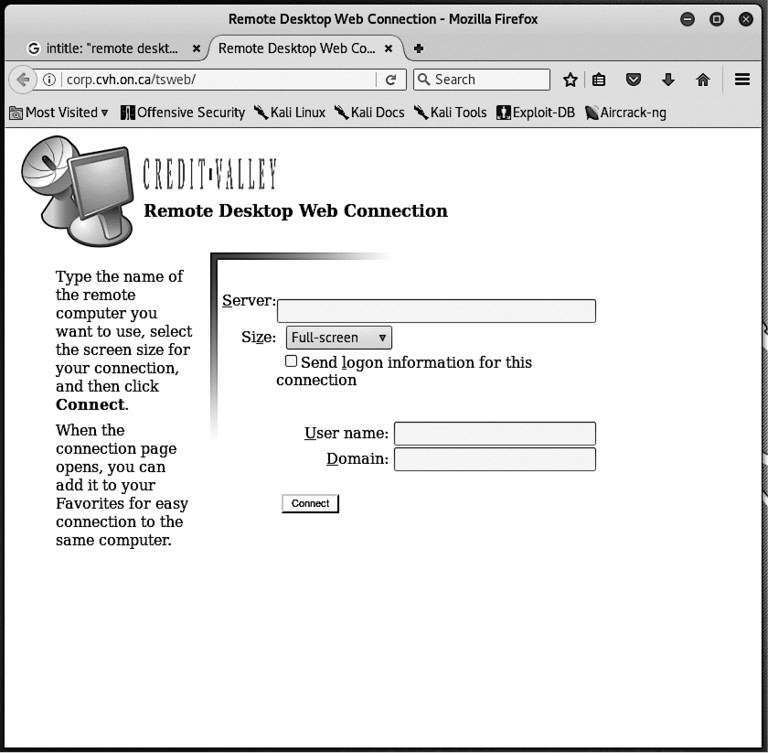This screenshot has height=753, width=768.
Task: Open the bookmarks list icon
Action: point(599,80)
